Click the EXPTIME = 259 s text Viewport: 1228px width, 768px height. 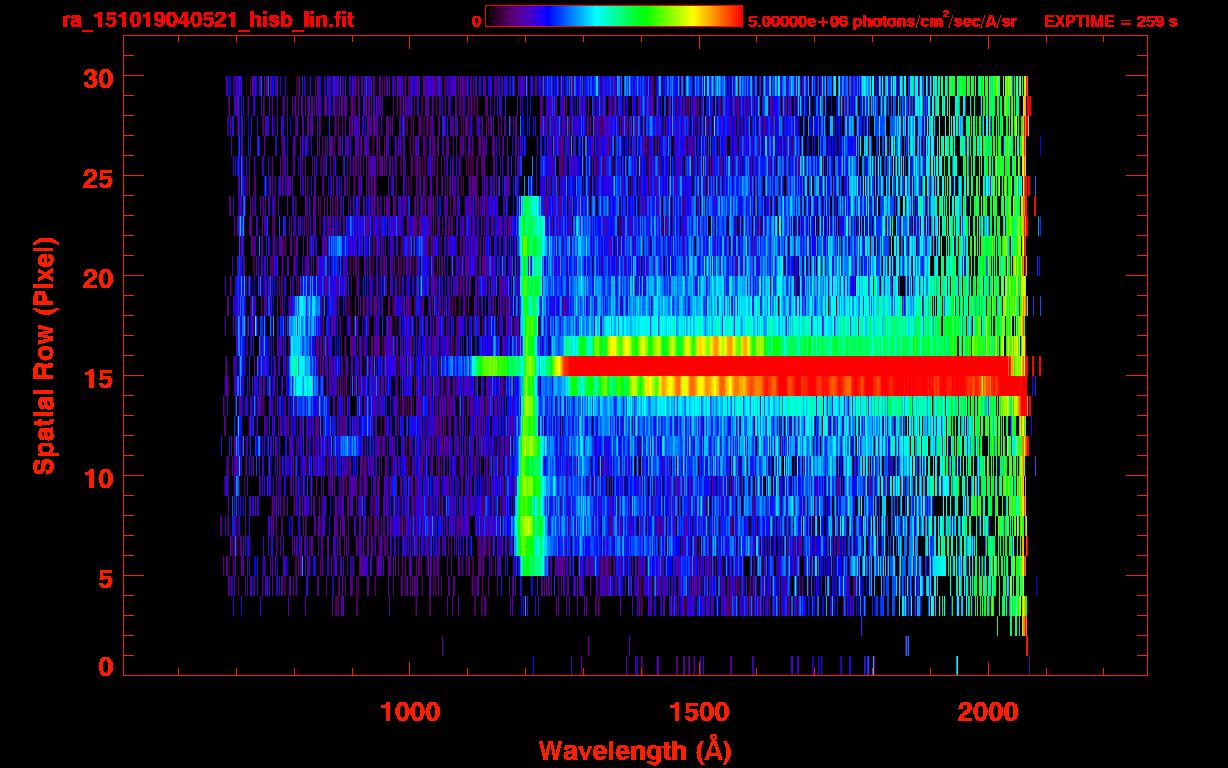click(1110, 21)
